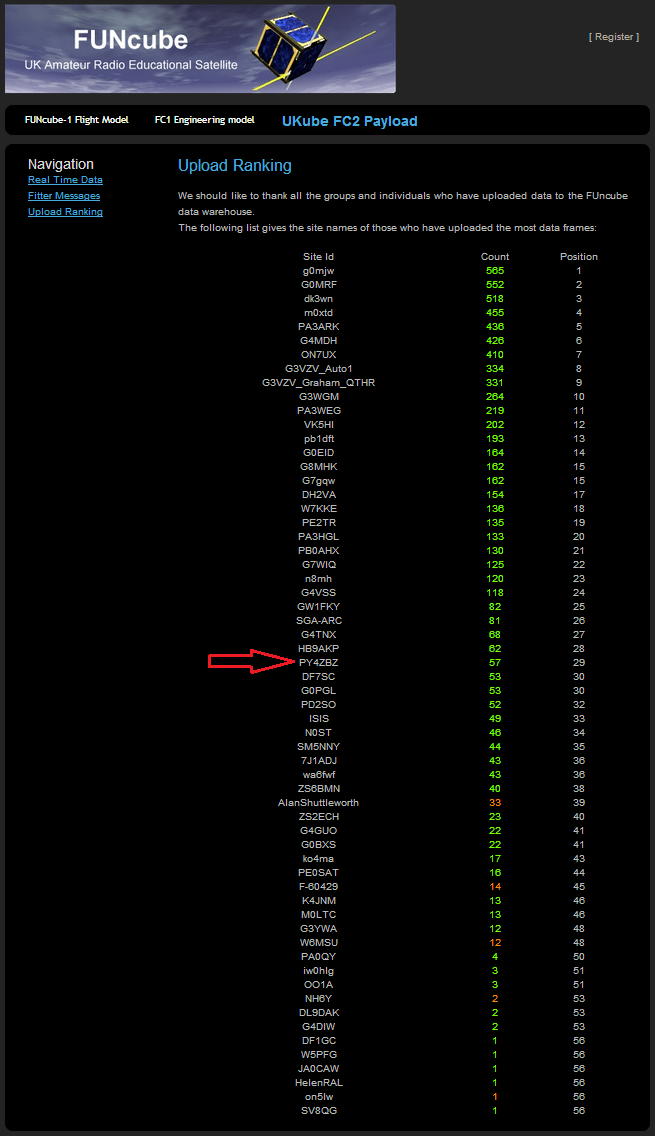Image resolution: width=655 pixels, height=1136 pixels.
Task: Click the Upload Ranking heading
Action: [x=235, y=166]
